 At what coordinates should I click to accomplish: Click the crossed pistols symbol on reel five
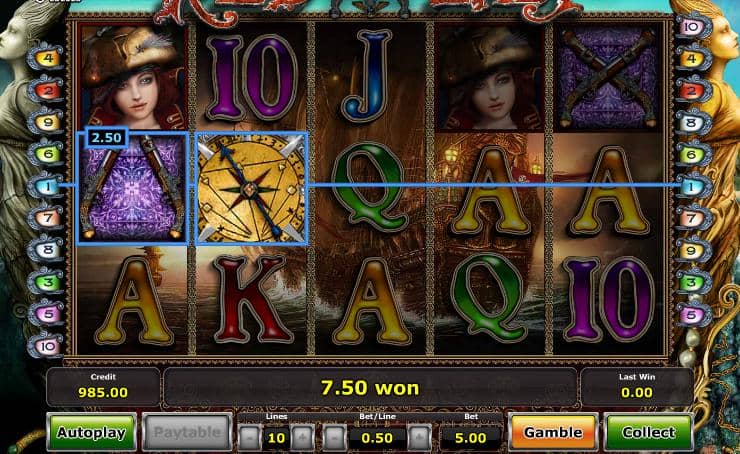point(608,77)
